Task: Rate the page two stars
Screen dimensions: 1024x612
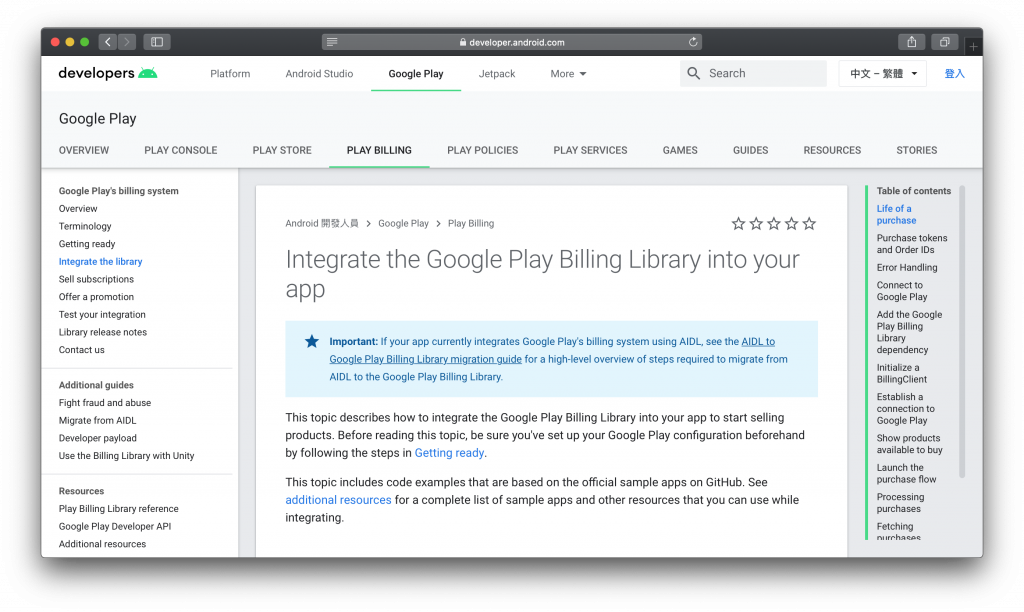Action: (x=756, y=224)
